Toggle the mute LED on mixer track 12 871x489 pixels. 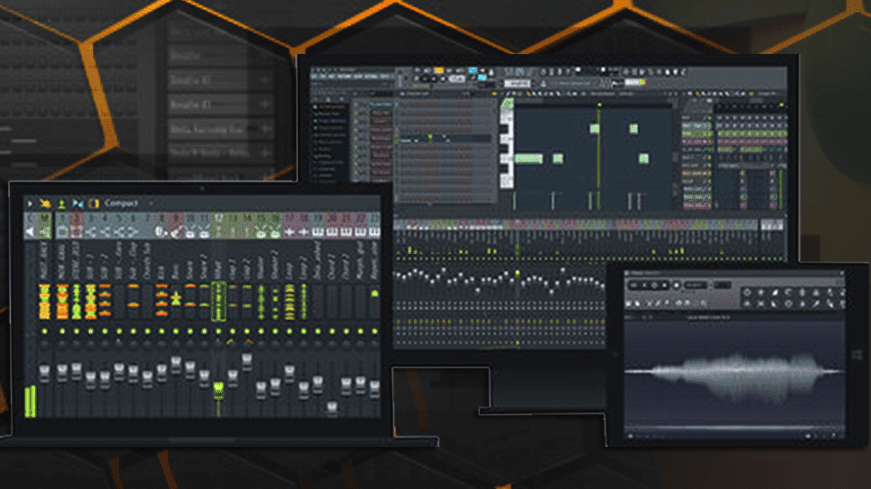[219, 331]
